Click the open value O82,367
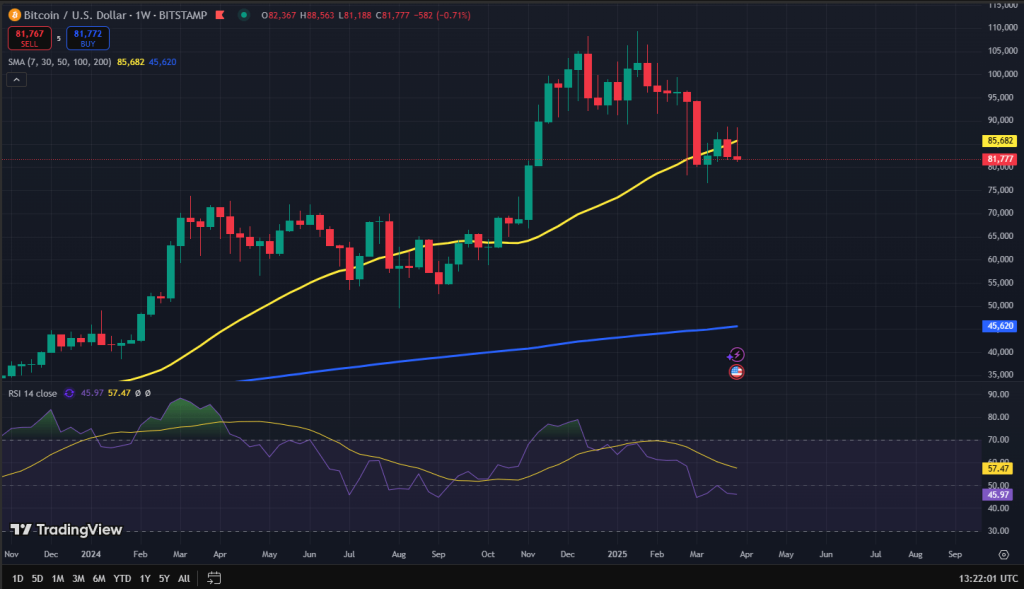Image resolution: width=1024 pixels, height=589 pixels. (279, 15)
